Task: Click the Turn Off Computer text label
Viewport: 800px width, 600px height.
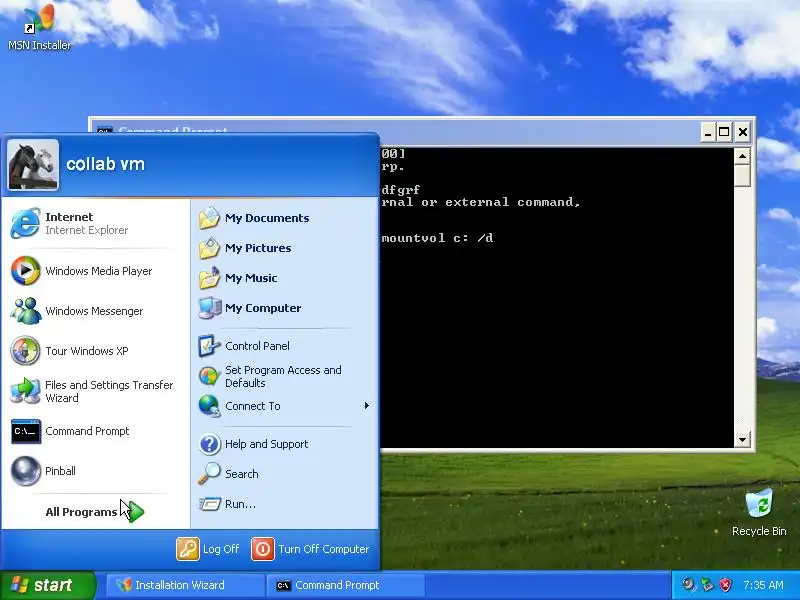Action: pyautogui.click(x=323, y=549)
